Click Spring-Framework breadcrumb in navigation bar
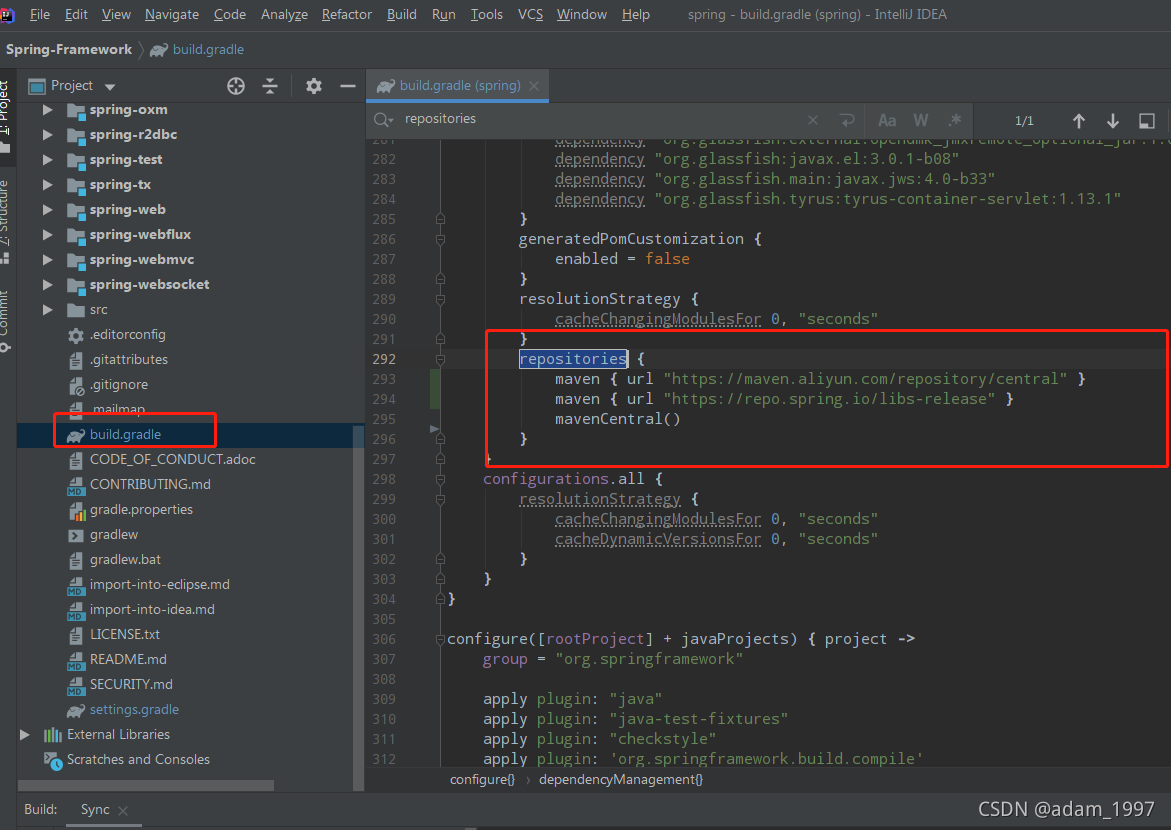1171x830 pixels. pyautogui.click(x=69, y=49)
